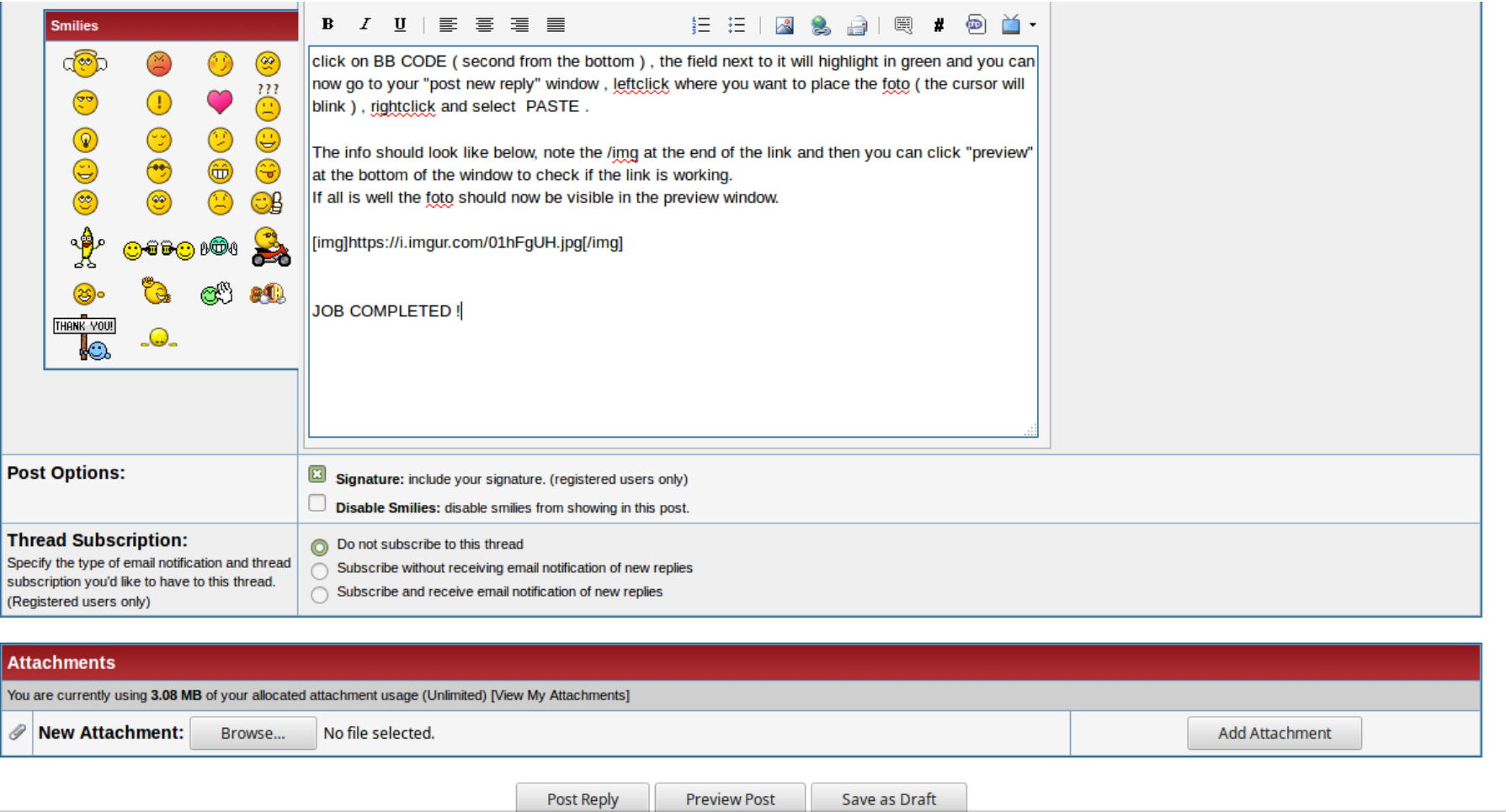Insert the sunglasses cool smiley
This screenshot has height=812, width=1506.
tap(159, 172)
